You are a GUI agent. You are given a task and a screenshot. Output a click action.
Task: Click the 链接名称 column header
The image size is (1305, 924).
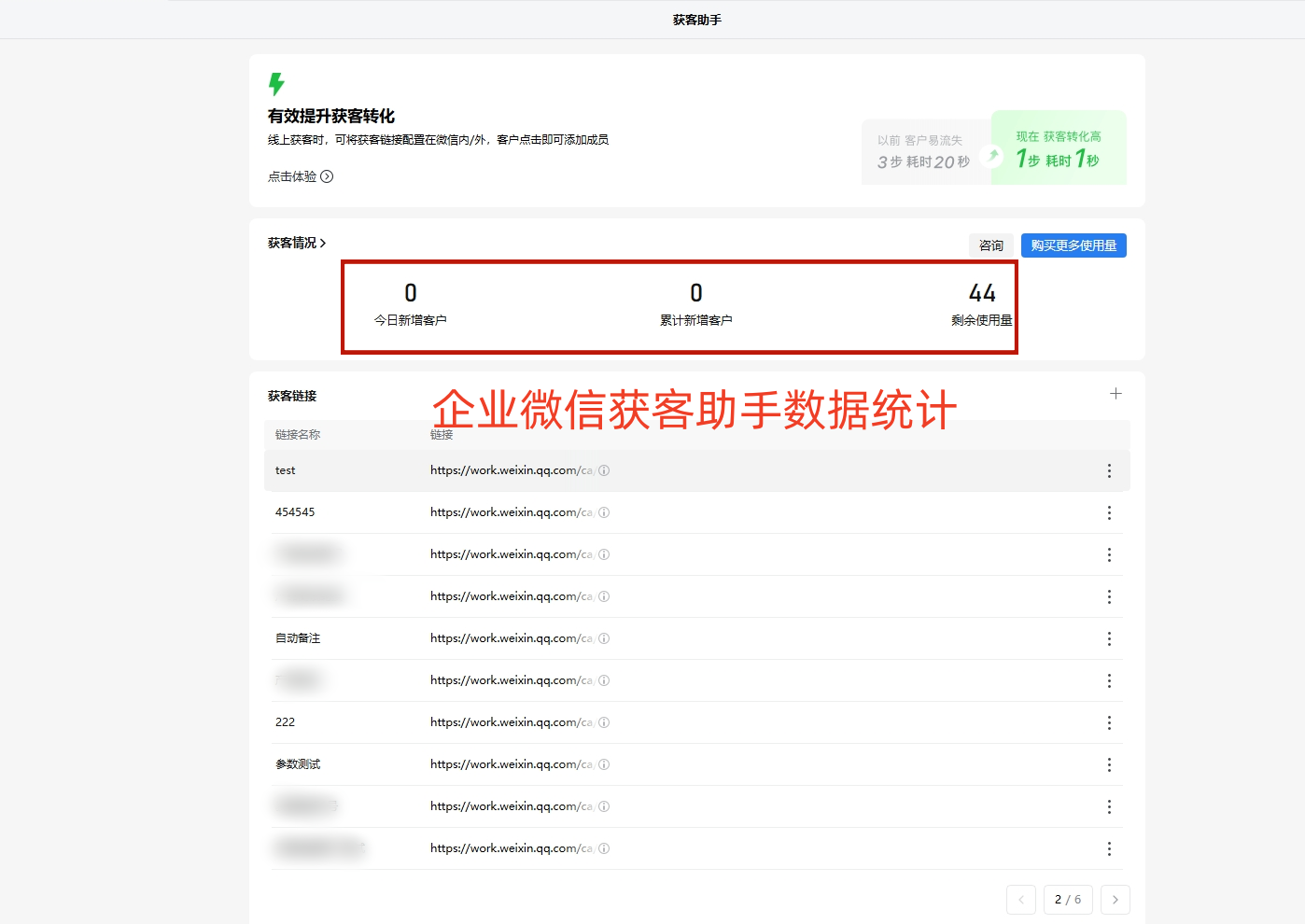[x=298, y=435]
